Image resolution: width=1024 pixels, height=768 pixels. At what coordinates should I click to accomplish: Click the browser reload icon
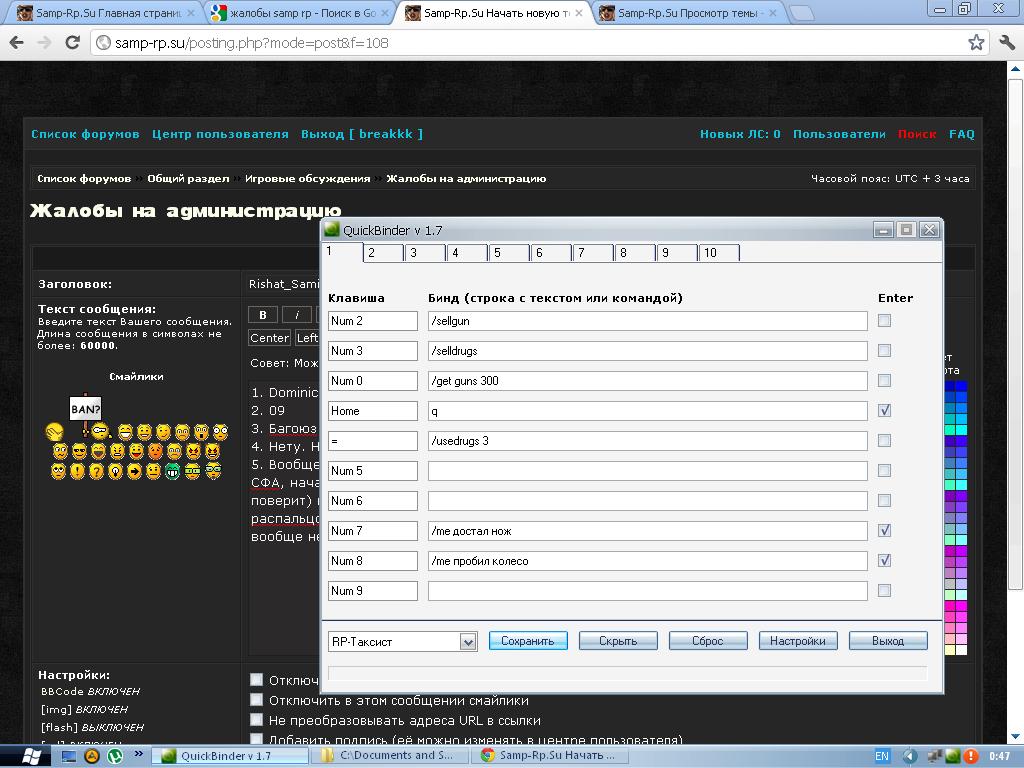[x=72, y=43]
